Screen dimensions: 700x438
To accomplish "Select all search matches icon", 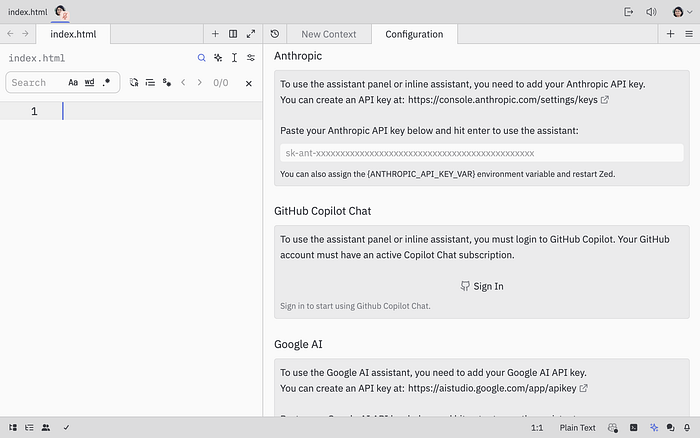I will point(150,83).
